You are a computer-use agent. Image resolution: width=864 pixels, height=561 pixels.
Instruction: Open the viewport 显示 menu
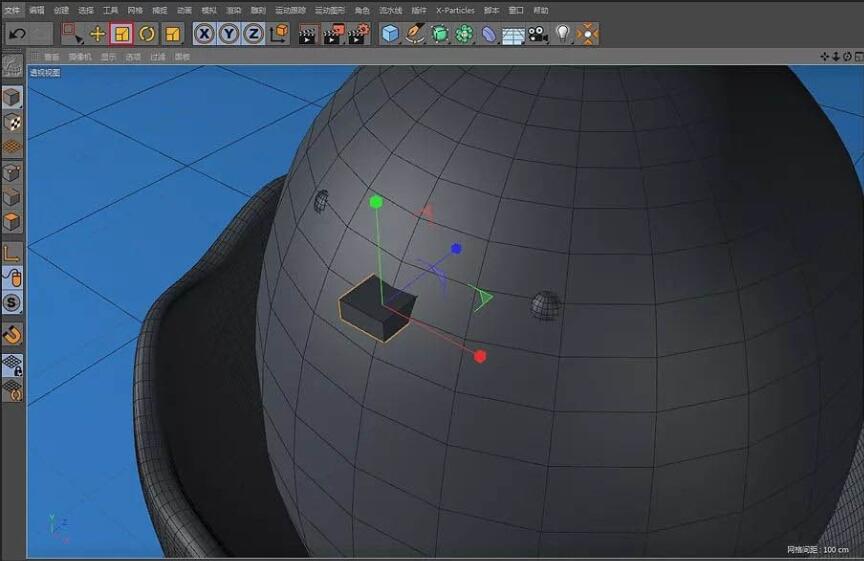coord(109,57)
